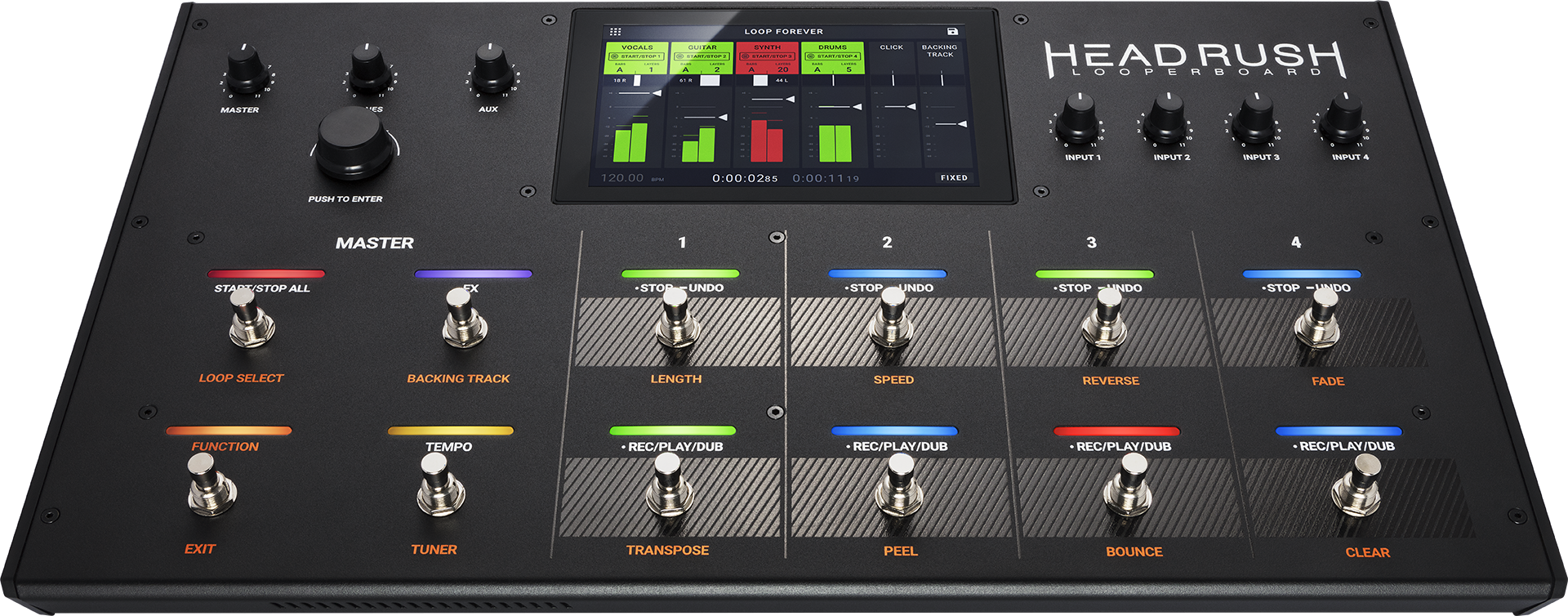Tap the save disk icon on the touchscreen
Viewport: 1568px width, 616px height.
click(x=952, y=31)
